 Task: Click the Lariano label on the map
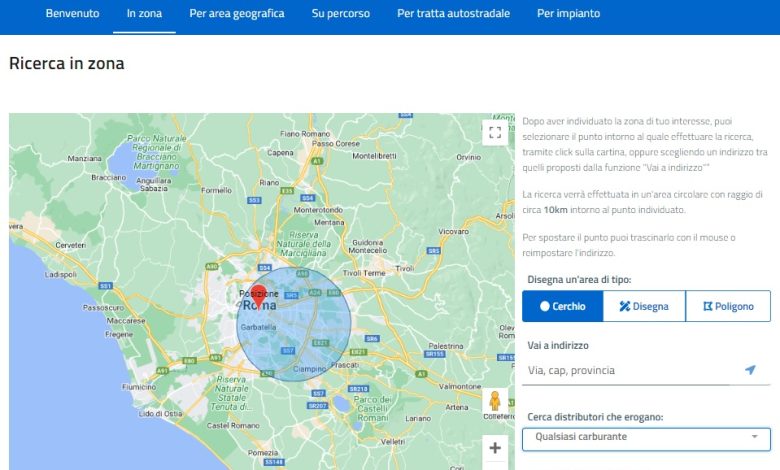(418, 418)
